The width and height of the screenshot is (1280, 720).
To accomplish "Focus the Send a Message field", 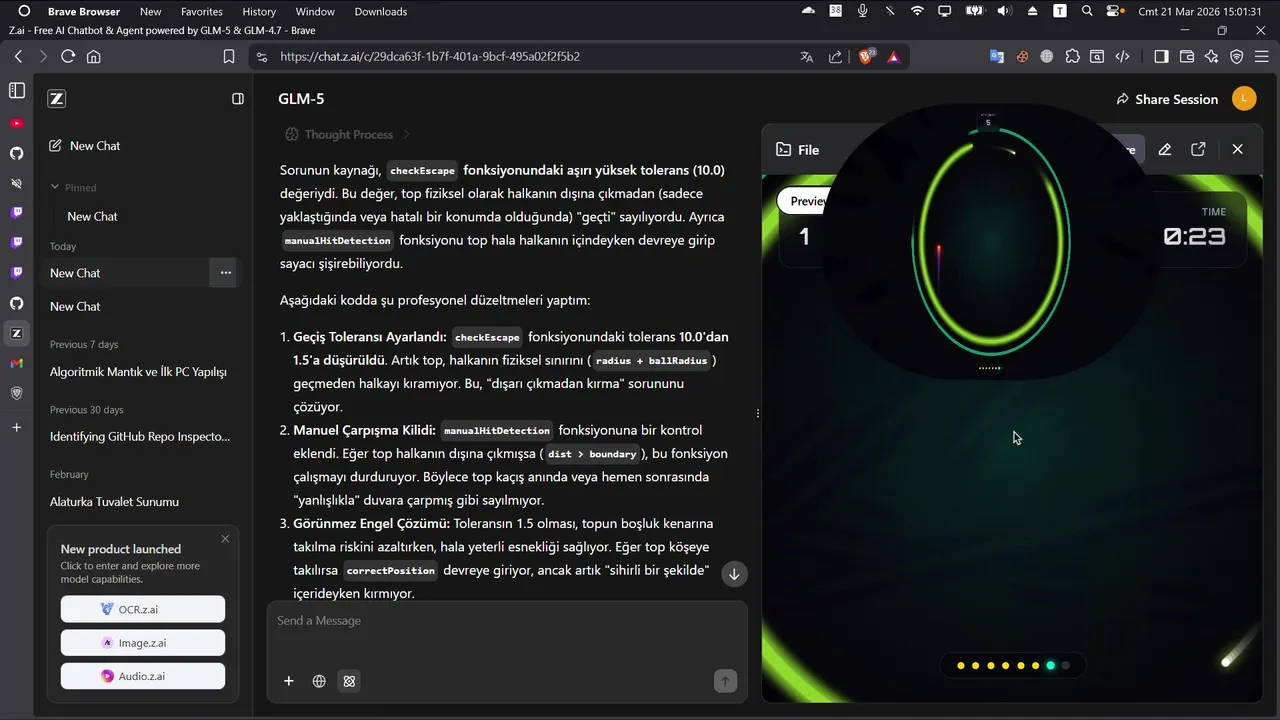I will pos(507,621).
